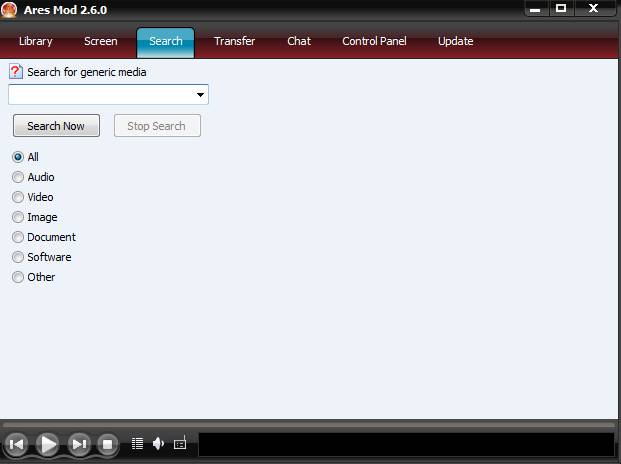The image size is (621, 464).
Task: Stop playback with the Stop button
Action: 107,444
